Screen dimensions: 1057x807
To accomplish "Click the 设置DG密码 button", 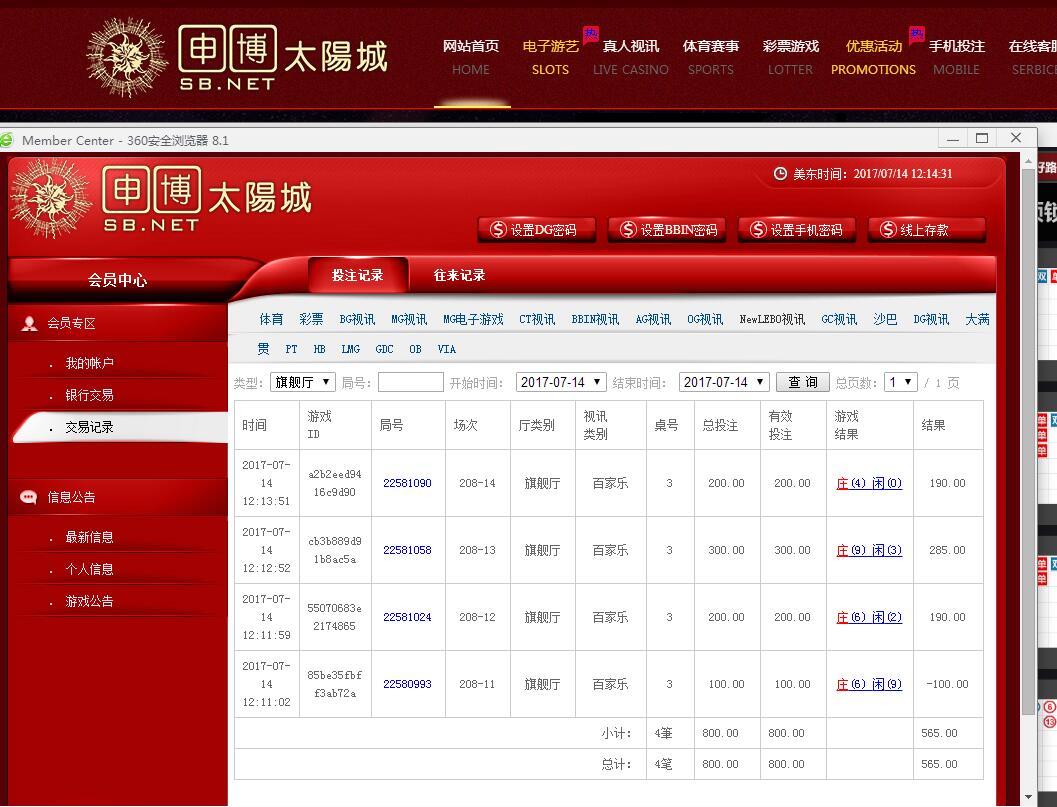I will point(536,230).
